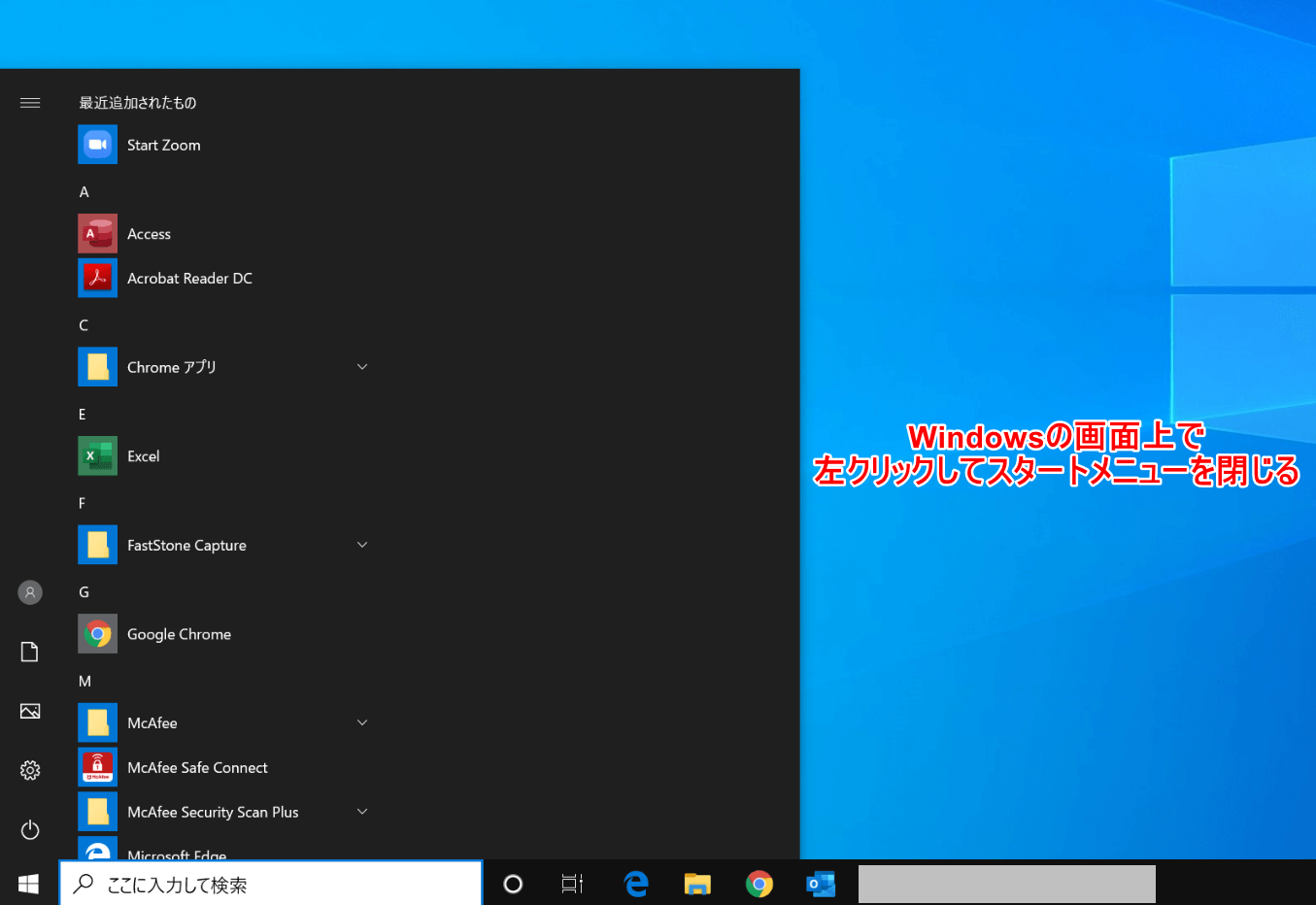The image size is (1316, 905).
Task: Click the magnifier icon in search box
Action: coord(84,884)
